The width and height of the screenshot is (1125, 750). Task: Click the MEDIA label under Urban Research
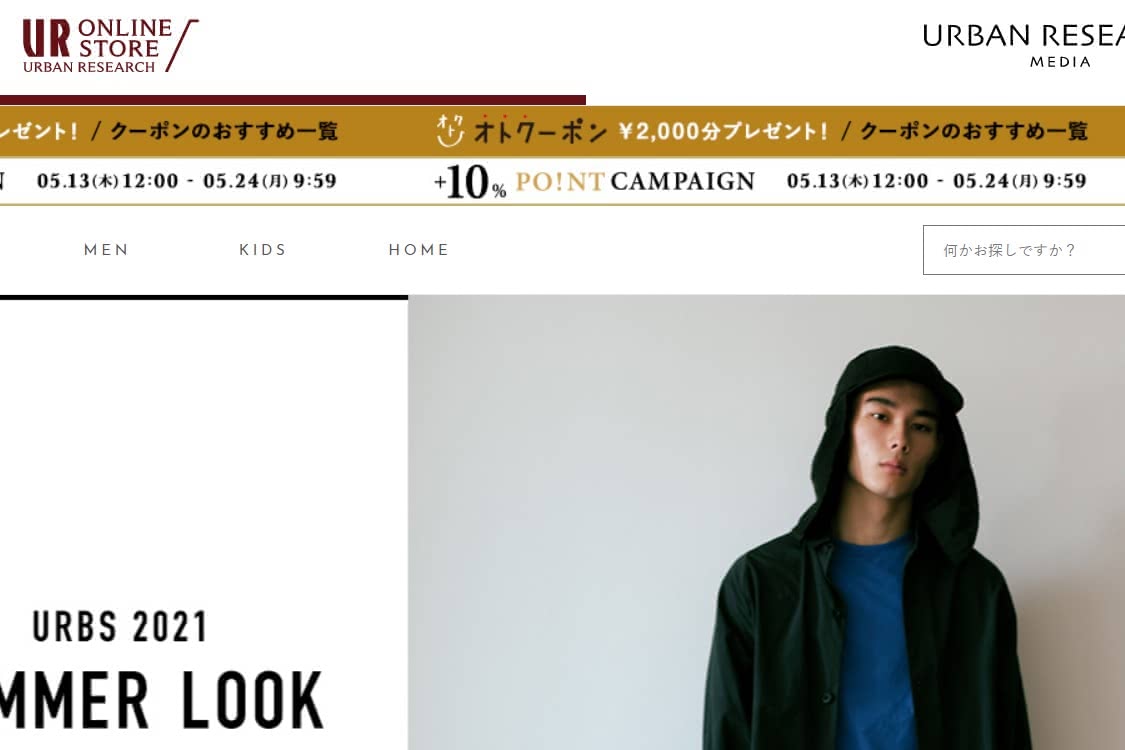[1060, 62]
